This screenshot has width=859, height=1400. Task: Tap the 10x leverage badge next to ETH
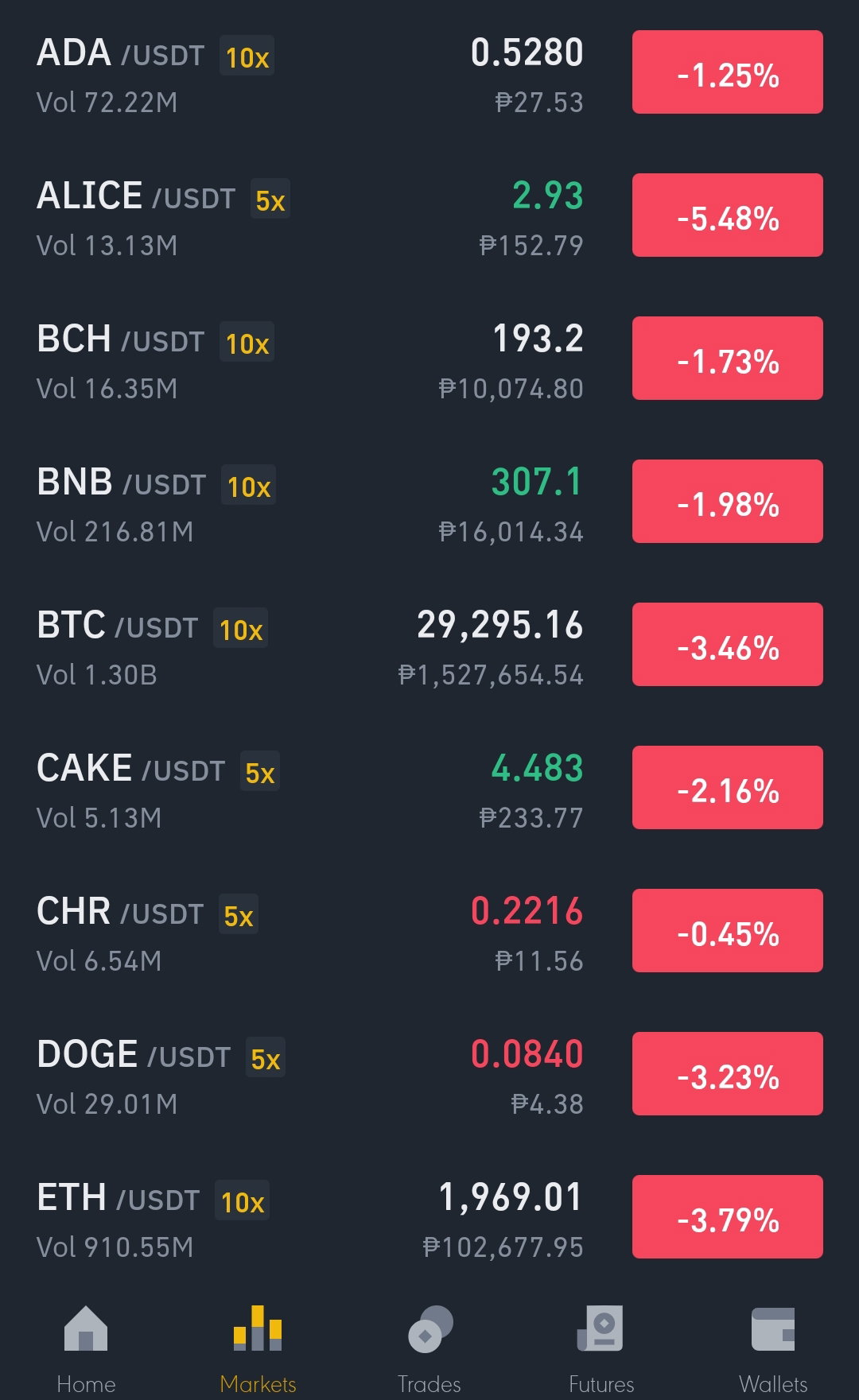243,1201
